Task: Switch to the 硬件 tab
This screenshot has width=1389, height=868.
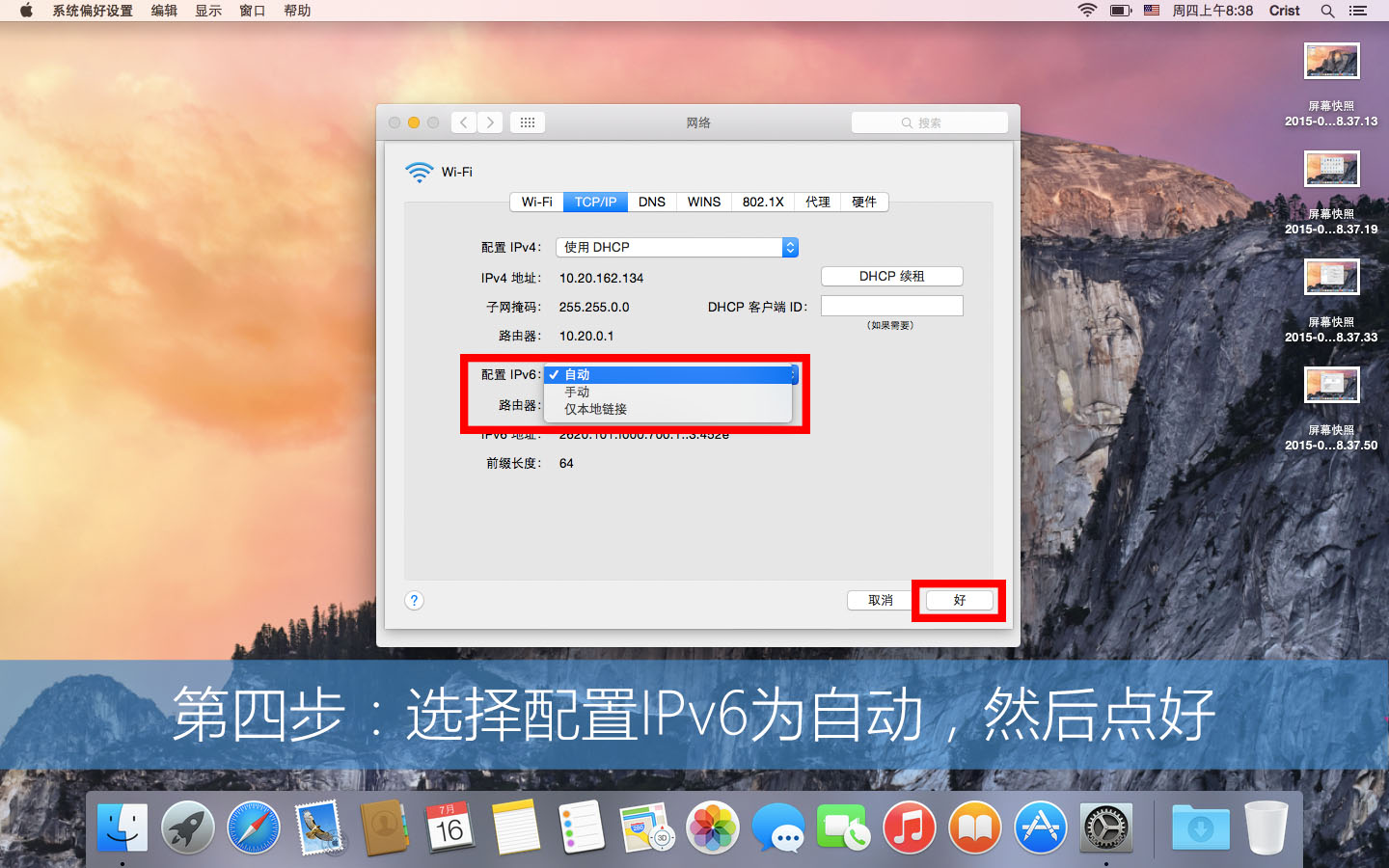Action: pos(864,202)
